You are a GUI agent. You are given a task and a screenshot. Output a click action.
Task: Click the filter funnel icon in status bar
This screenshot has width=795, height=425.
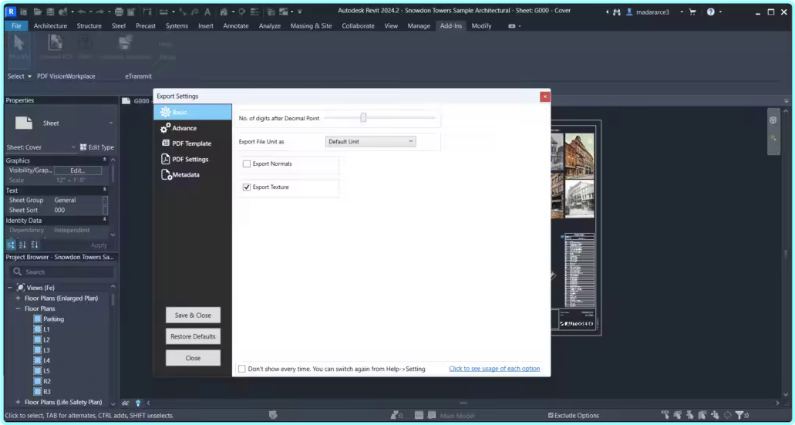(x=739, y=415)
